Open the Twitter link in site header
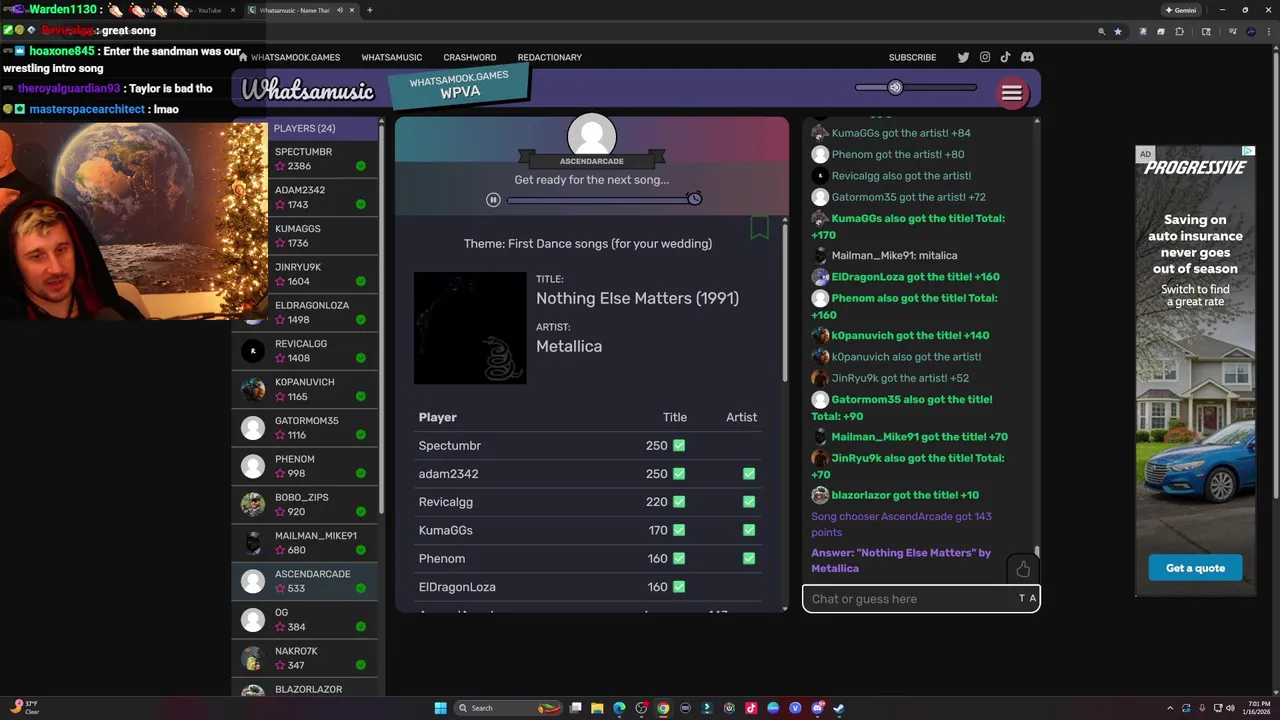This screenshot has width=1280, height=720. click(964, 57)
